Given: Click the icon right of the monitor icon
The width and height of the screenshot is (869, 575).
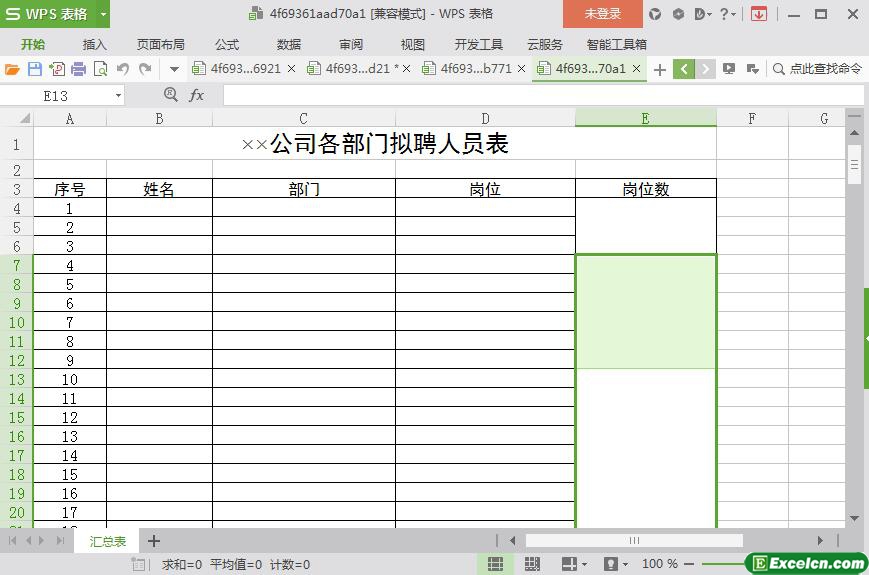Looking at the screenshot, I should pos(753,69).
